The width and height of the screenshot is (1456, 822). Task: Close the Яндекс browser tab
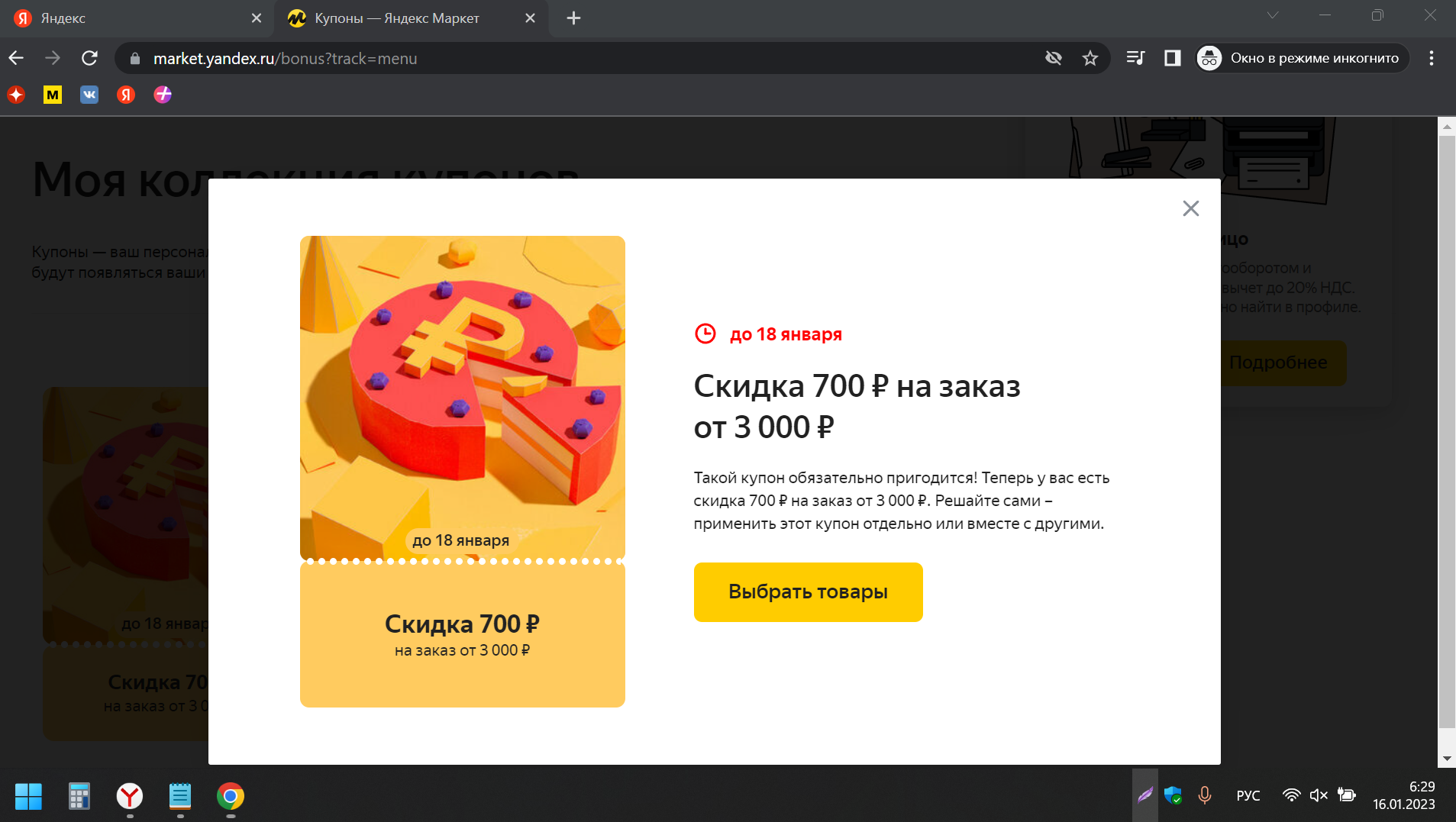coord(257,18)
